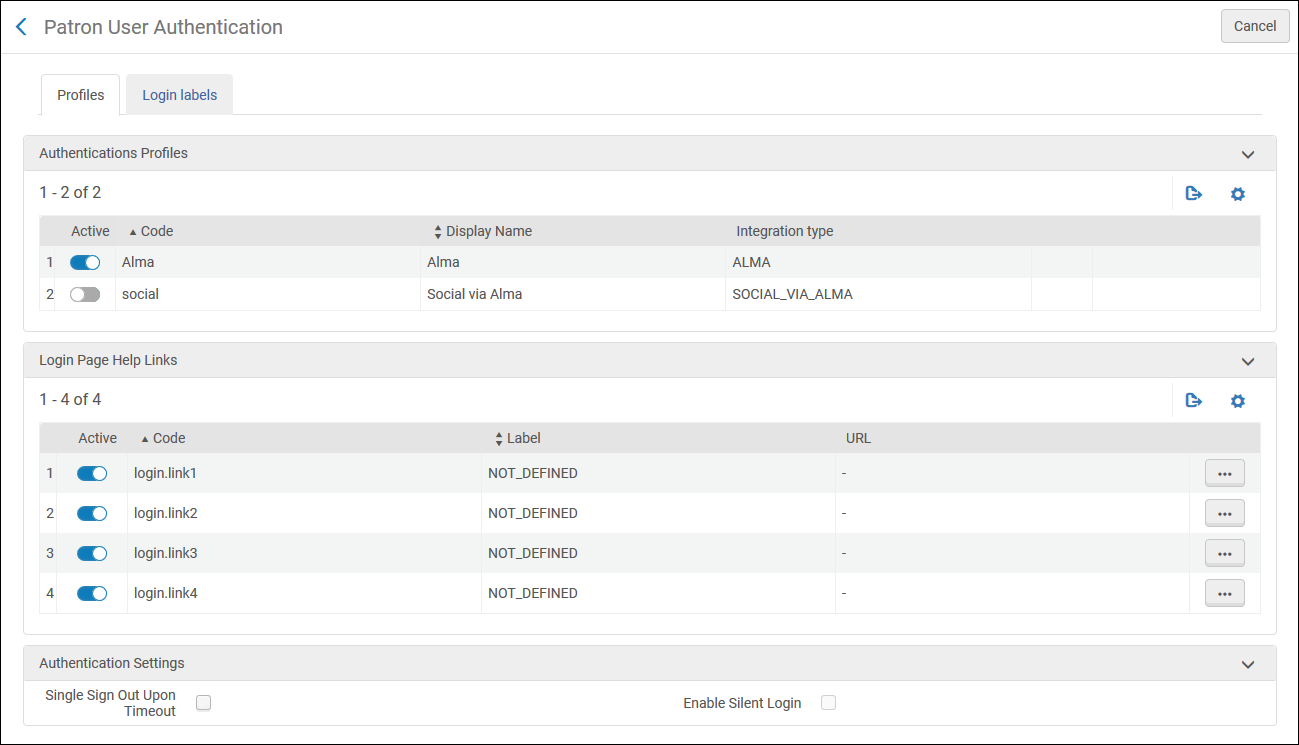Open Authentications Profiles table settings gear

(1237, 194)
